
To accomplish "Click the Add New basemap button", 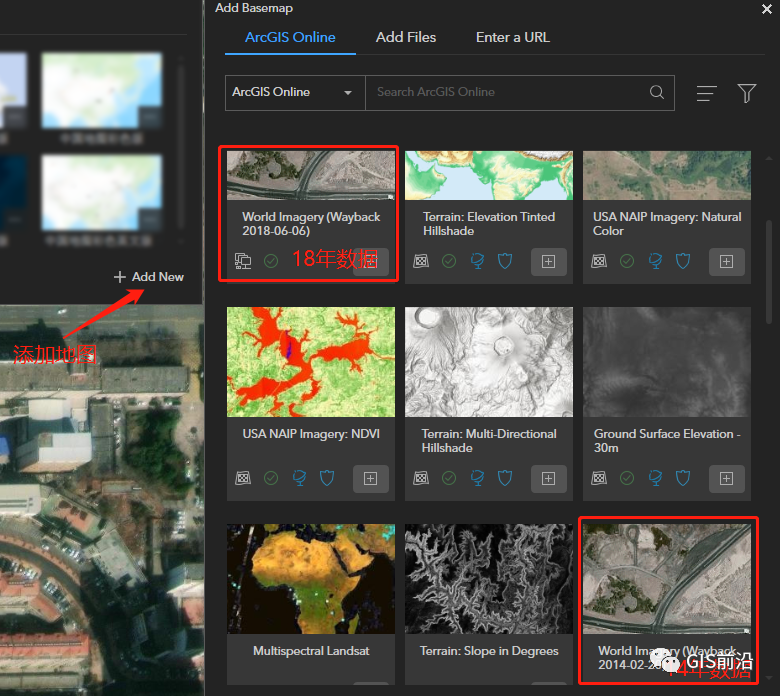I will (x=149, y=277).
